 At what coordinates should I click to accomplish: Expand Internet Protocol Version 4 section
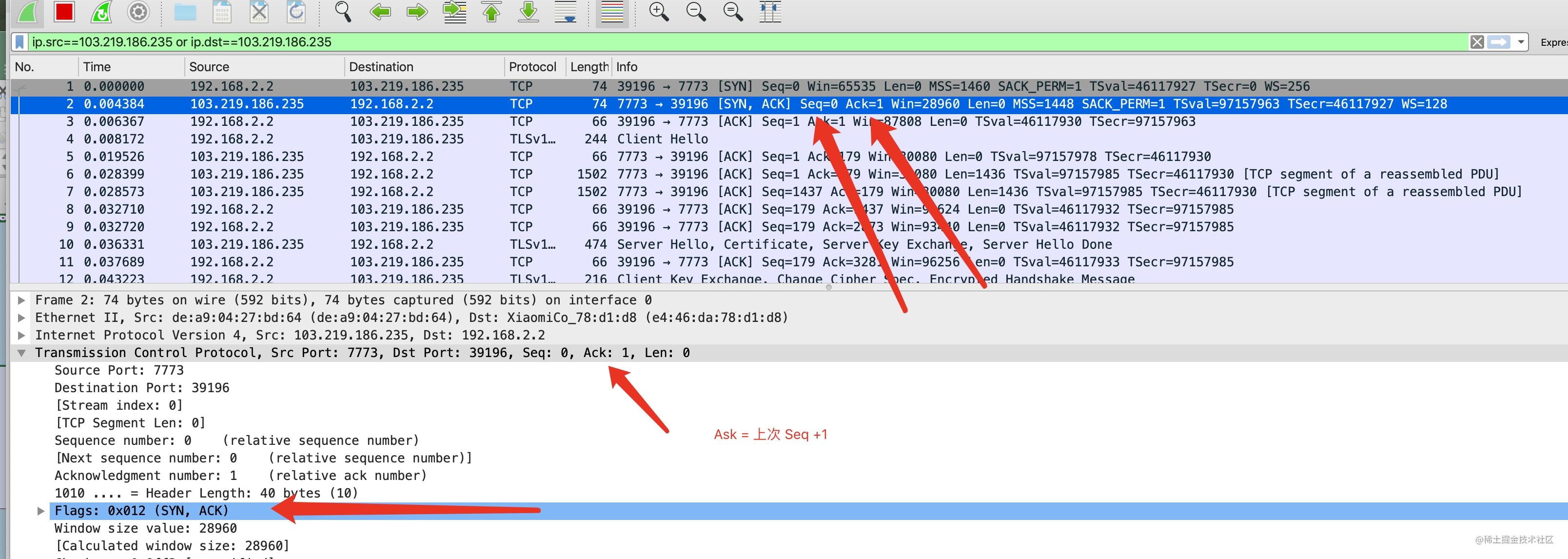pos(21,336)
